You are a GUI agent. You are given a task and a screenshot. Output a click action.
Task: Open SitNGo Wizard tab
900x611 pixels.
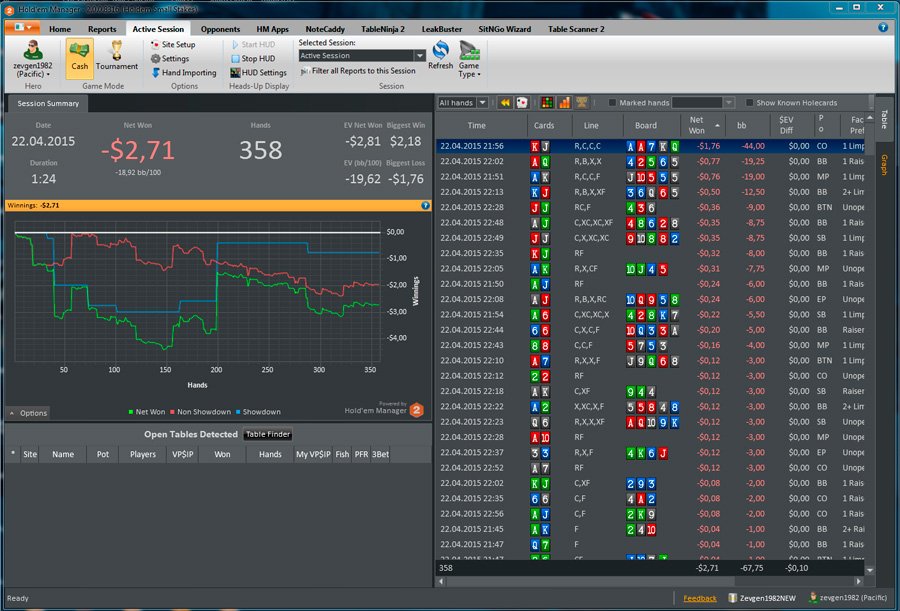pyautogui.click(x=505, y=29)
